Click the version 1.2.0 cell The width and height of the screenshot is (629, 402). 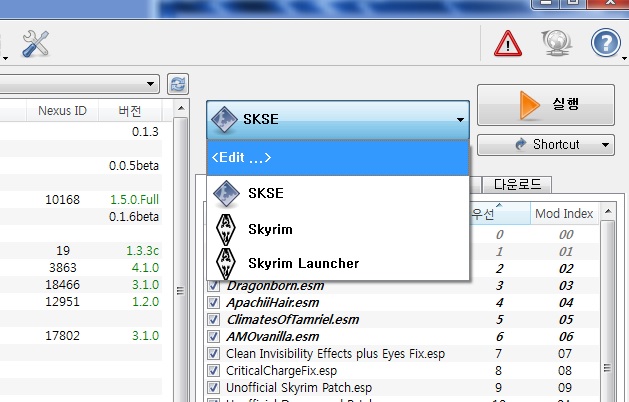[145, 302]
